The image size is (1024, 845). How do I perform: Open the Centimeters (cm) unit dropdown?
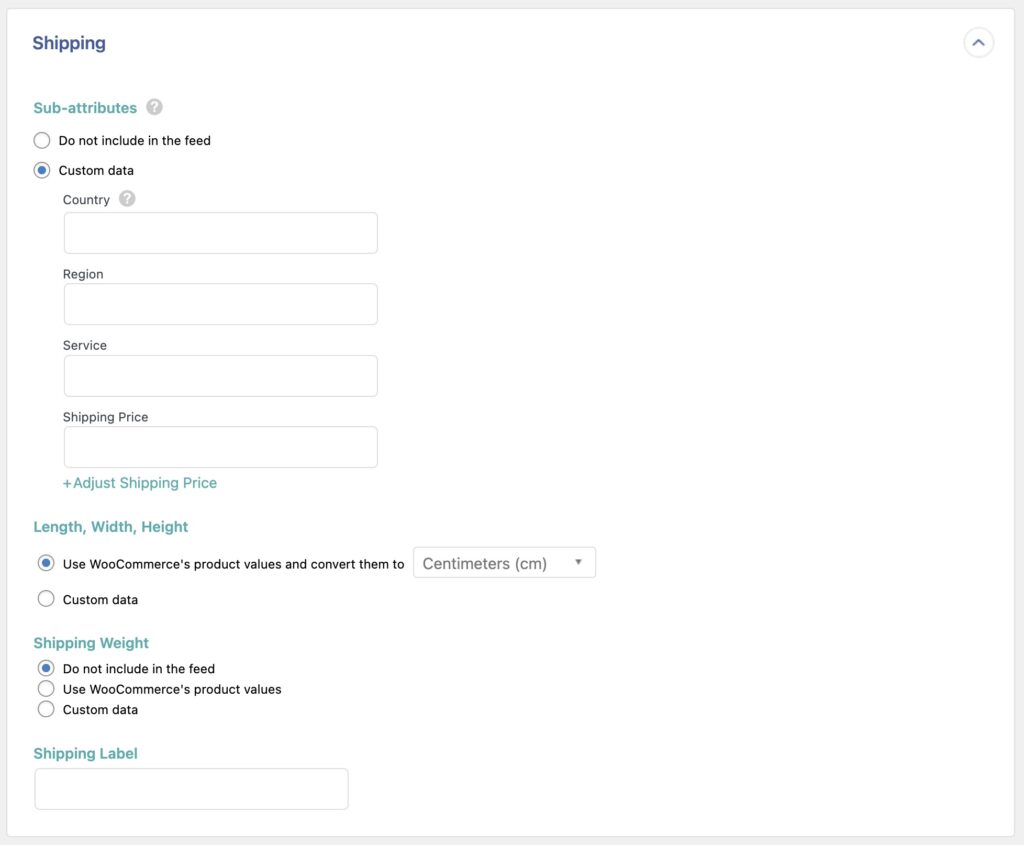click(x=504, y=562)
